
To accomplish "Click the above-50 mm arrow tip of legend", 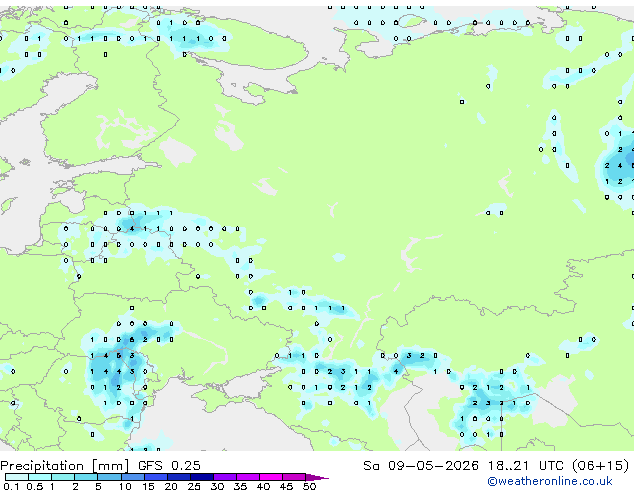I will coord(317,478).
